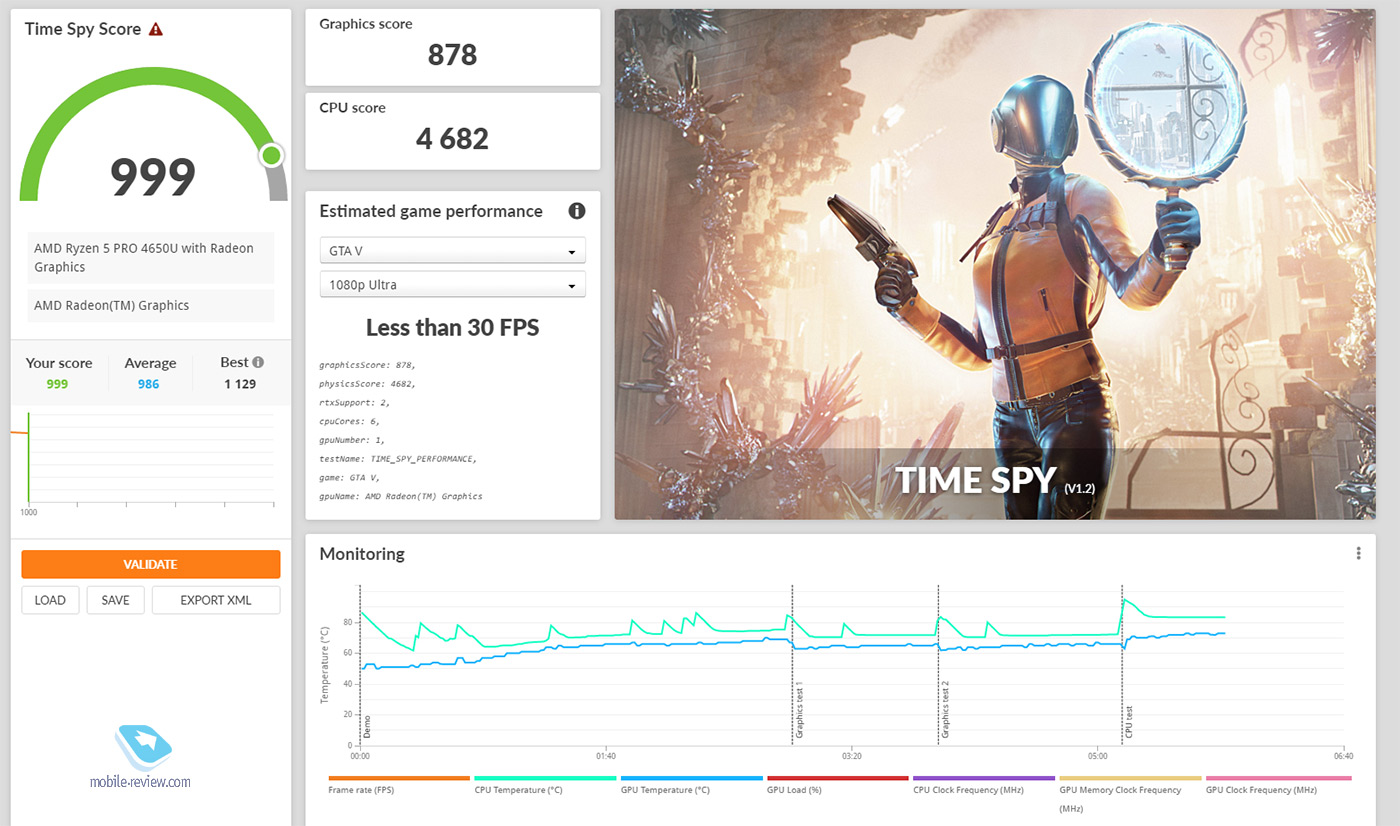1400x826 pixels.
Task: Click the large 999 Time Spy score
Action: click(153, 177)
